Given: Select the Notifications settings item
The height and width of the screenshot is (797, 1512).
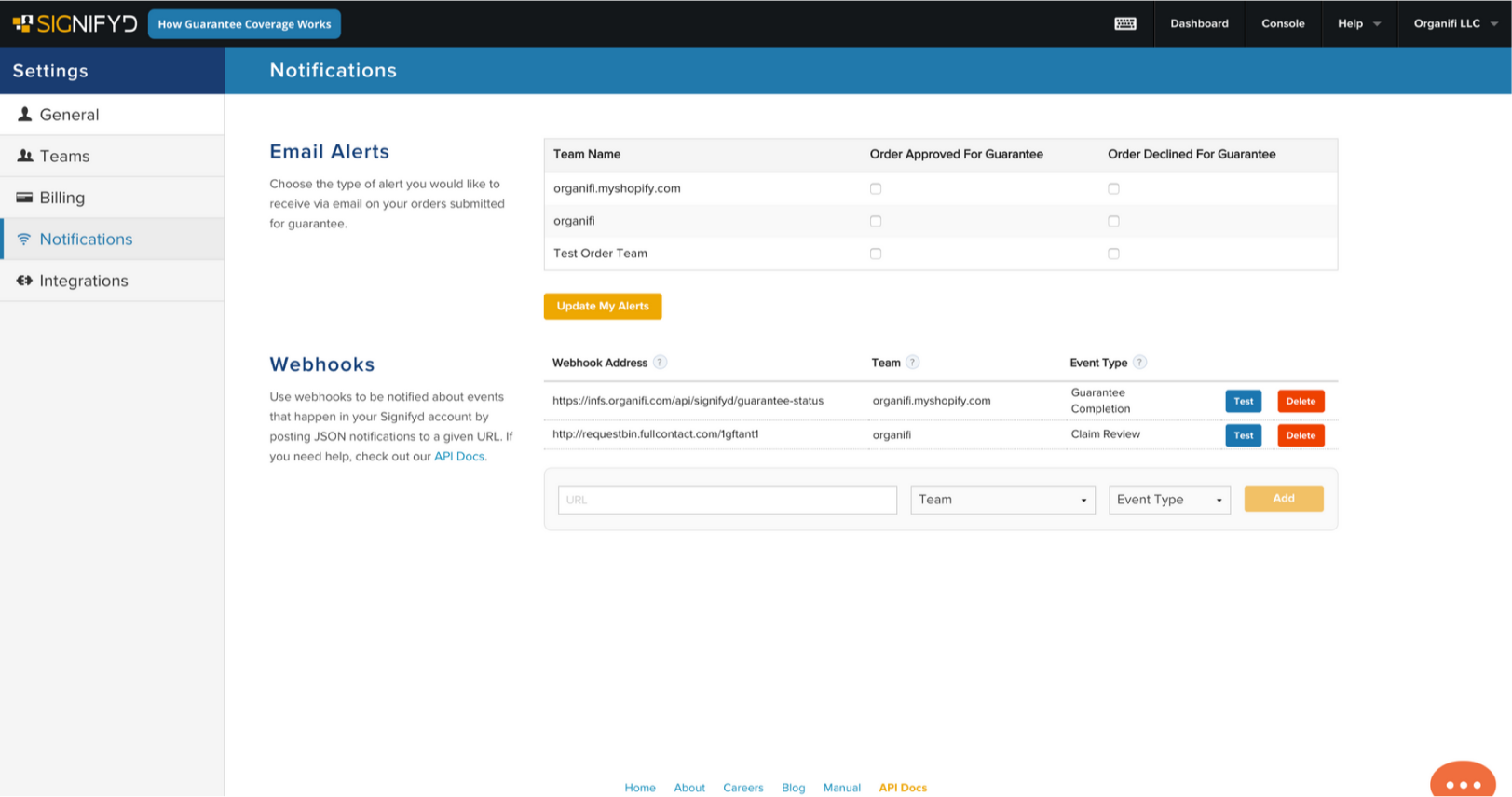Looking at the screenshot, I should pos(112,239).
